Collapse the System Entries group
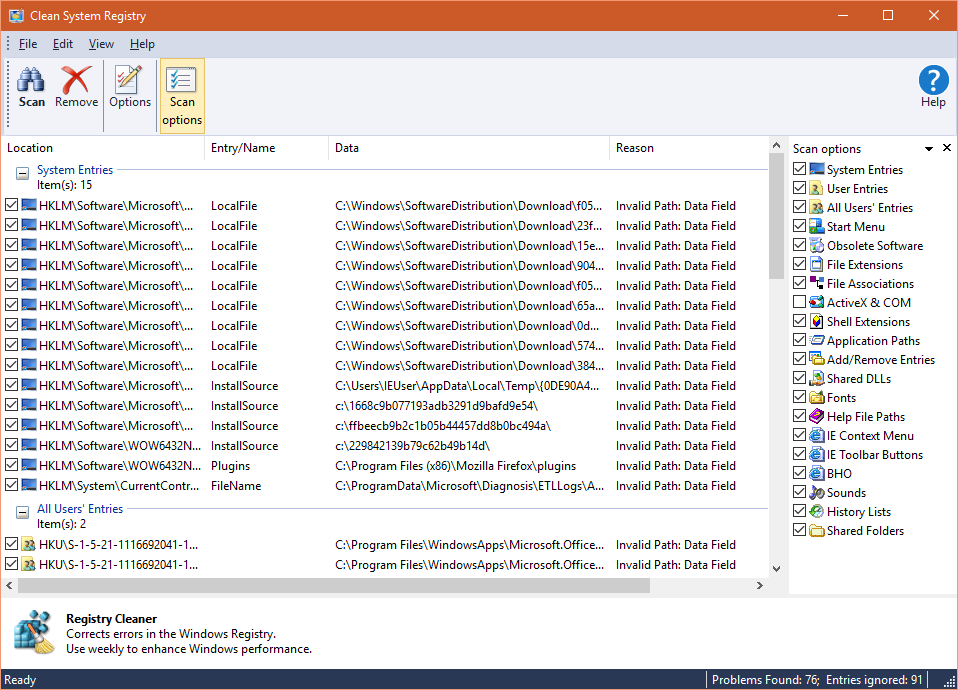The height and width of the screenshot is (690, 958). 21,172
